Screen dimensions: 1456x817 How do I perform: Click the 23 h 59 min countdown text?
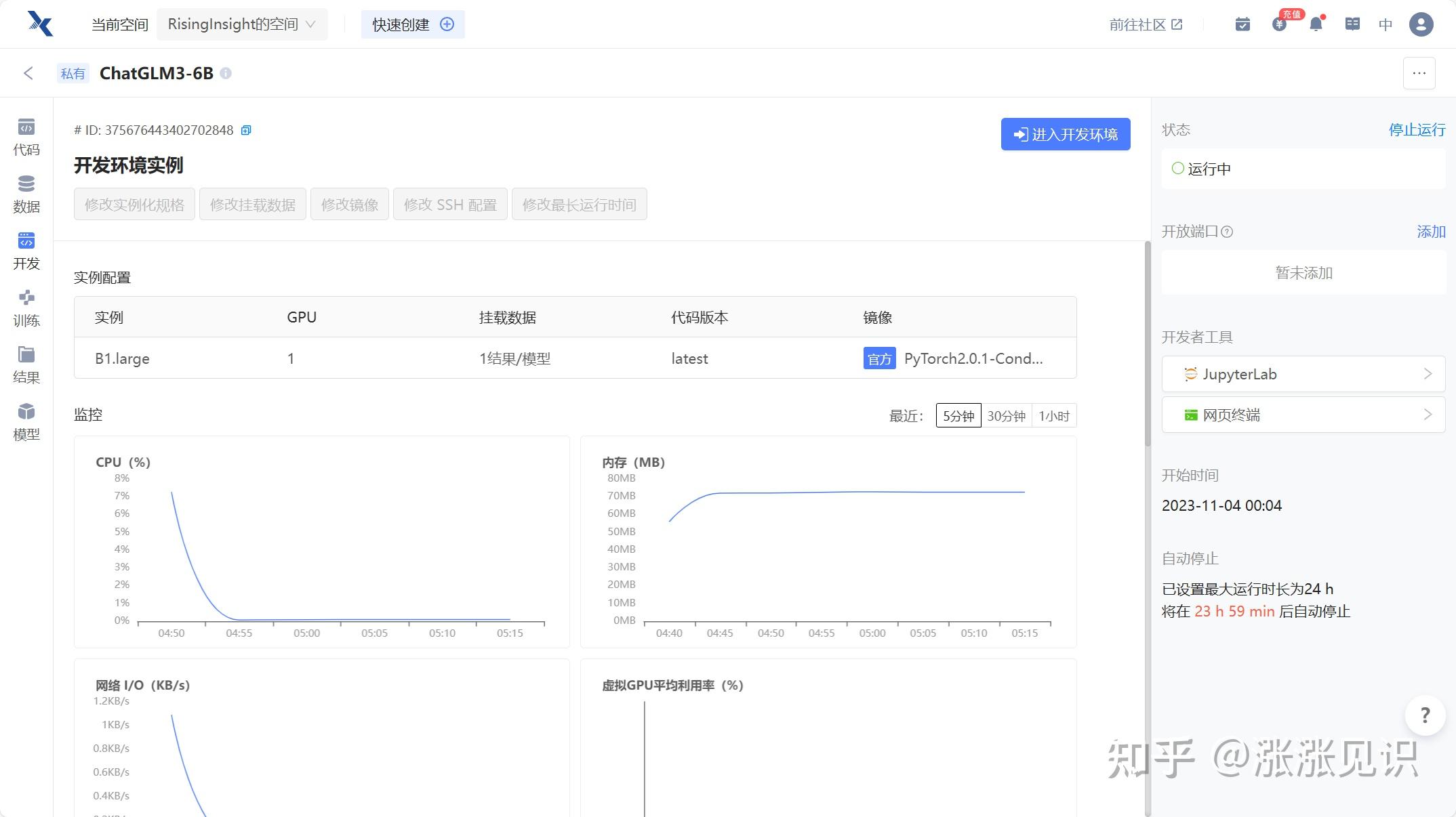[1234, 611]
